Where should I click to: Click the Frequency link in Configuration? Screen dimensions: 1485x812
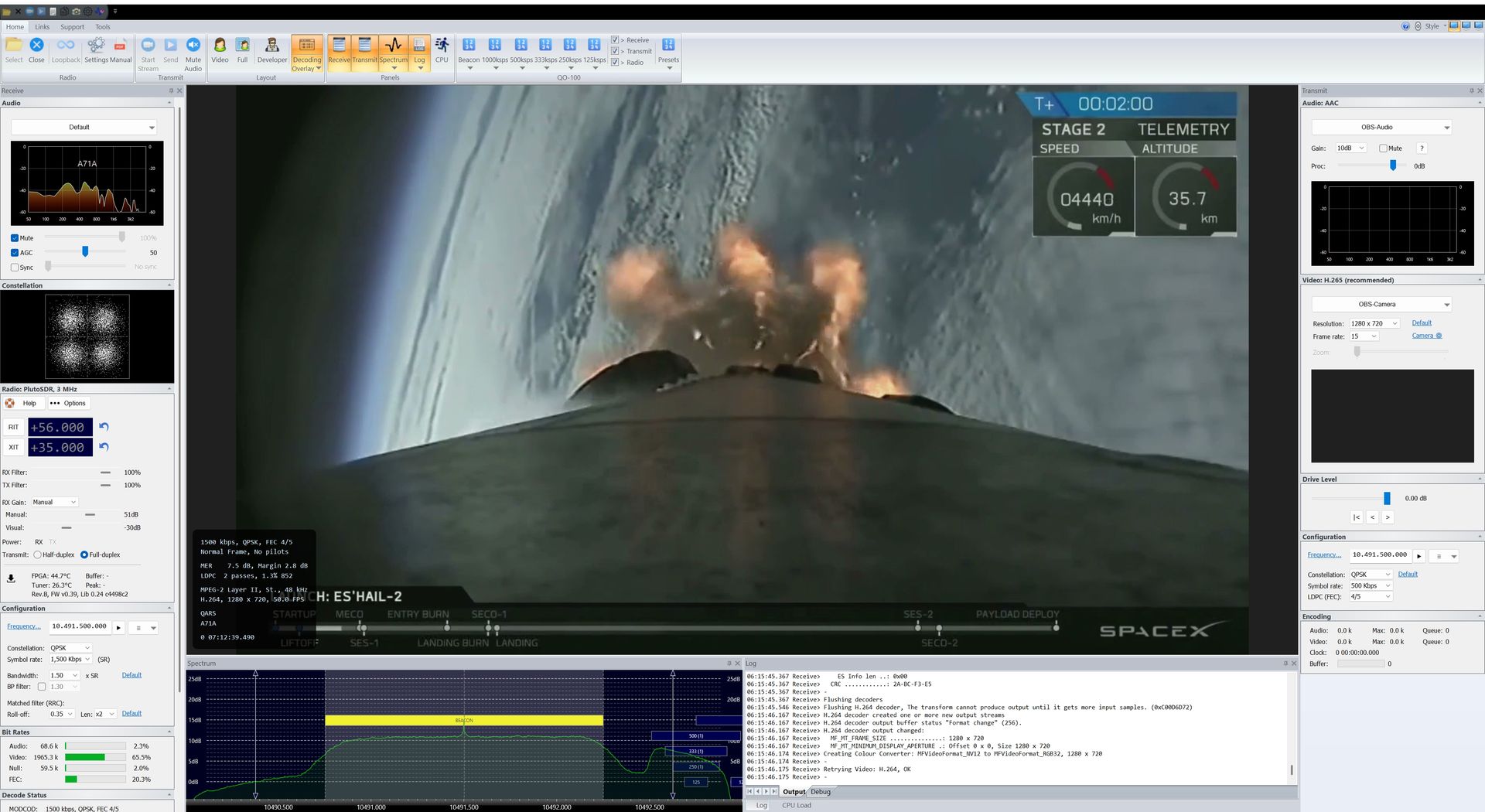24,626
